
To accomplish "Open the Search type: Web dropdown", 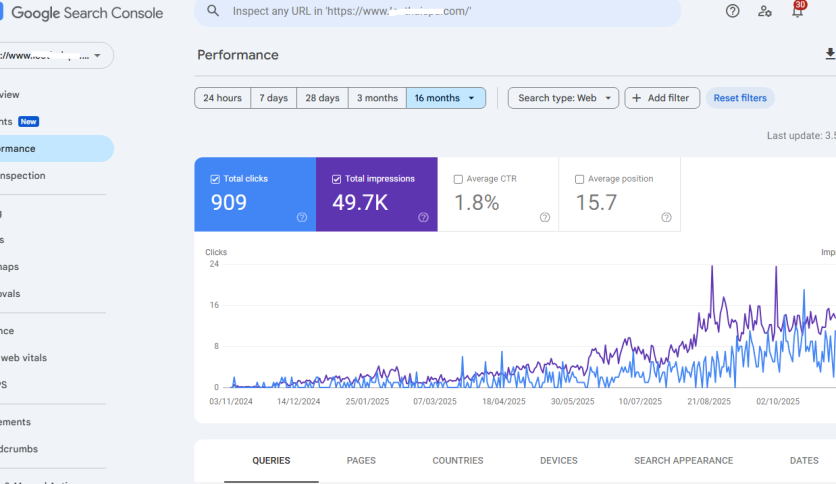I will click(x=563, y=98).
